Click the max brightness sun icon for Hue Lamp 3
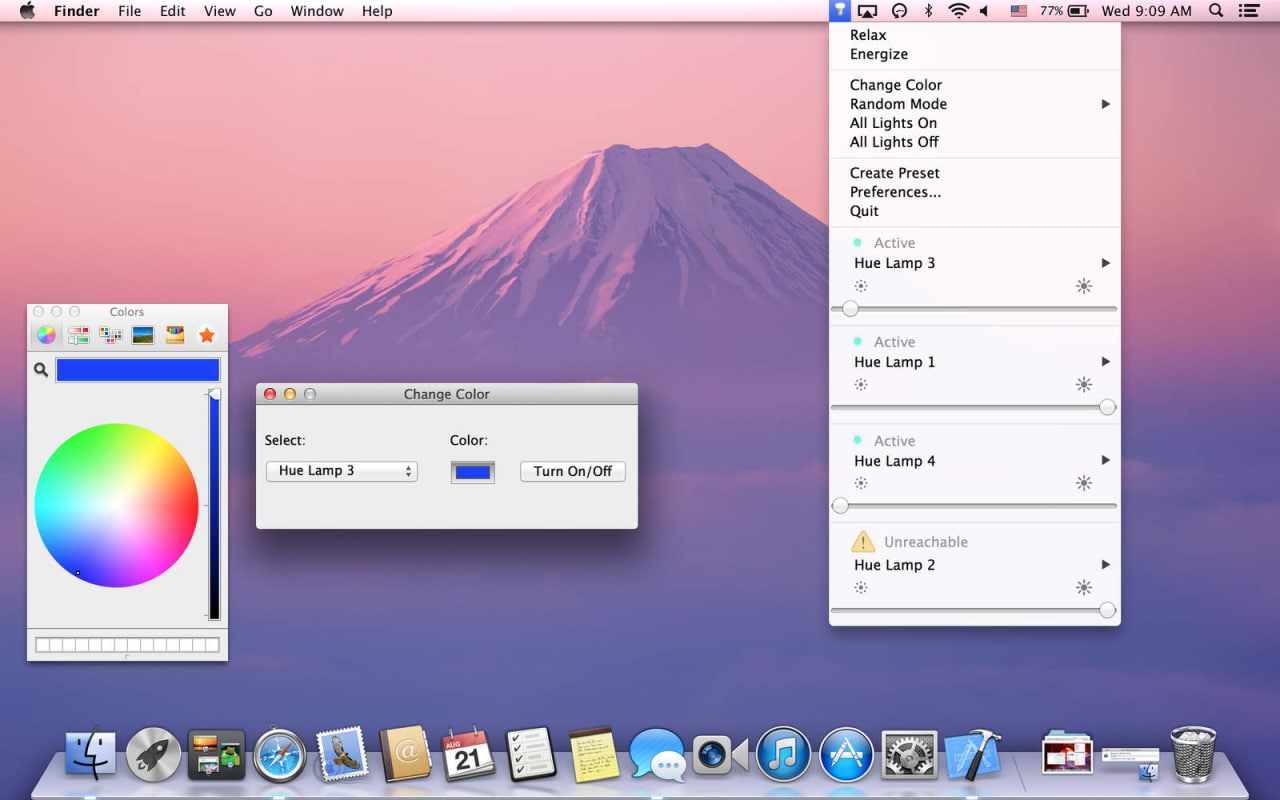 click(x=1084, y=286)
